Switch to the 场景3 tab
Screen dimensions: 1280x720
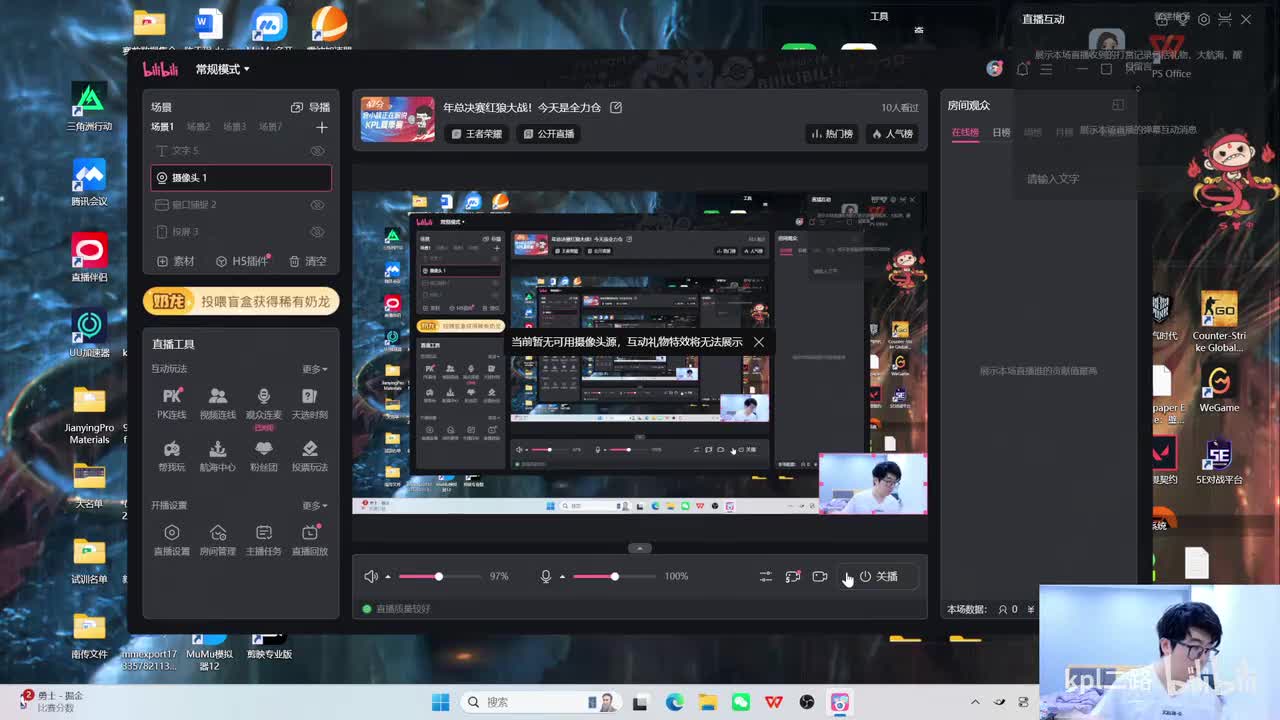(x=234, y=127)
